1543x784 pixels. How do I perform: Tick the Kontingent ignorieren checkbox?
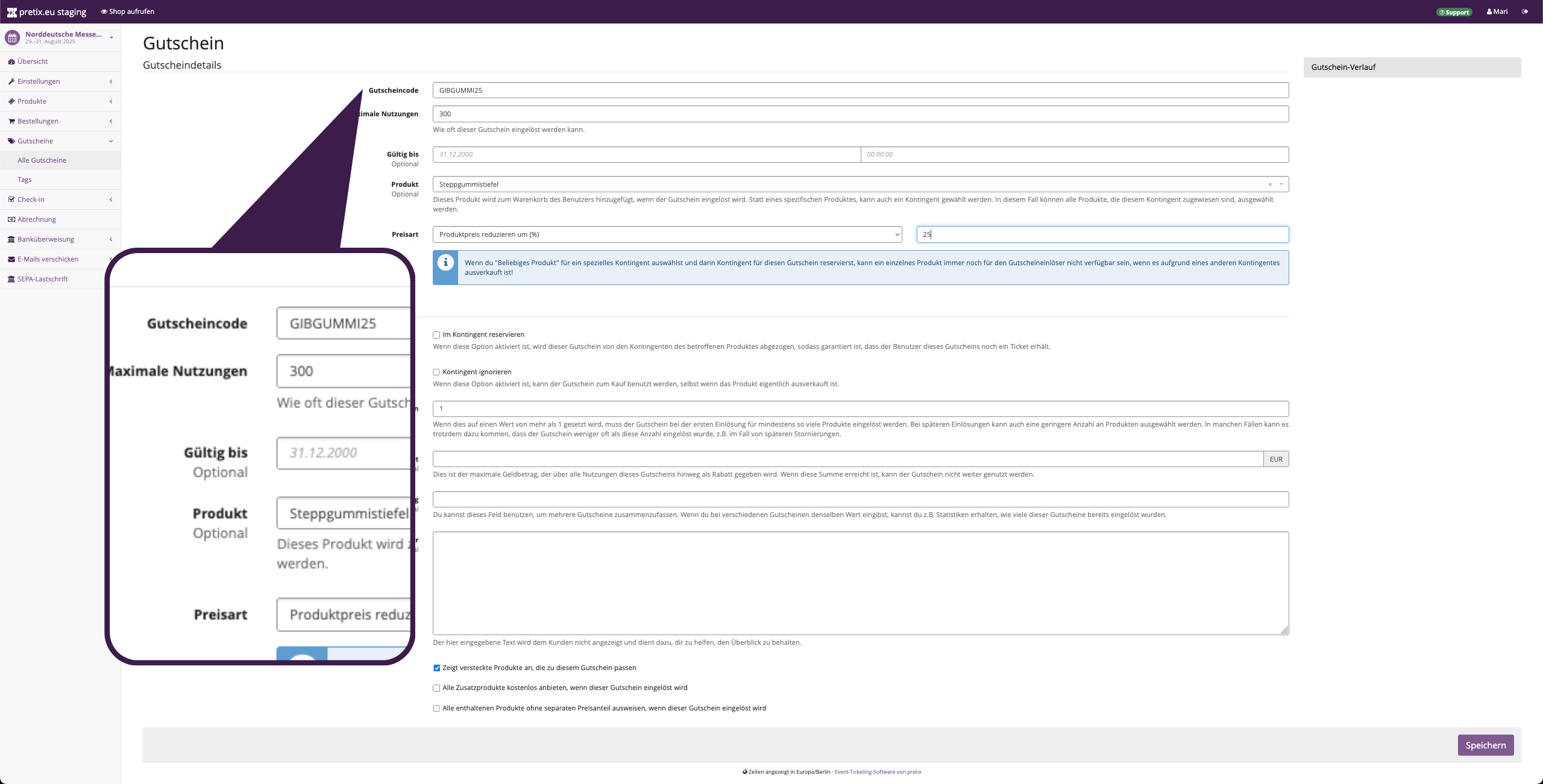tap(436, 372)
